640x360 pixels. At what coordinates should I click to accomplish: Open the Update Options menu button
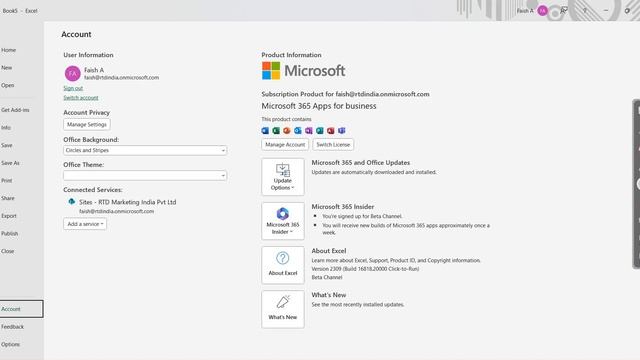point(283,177)
